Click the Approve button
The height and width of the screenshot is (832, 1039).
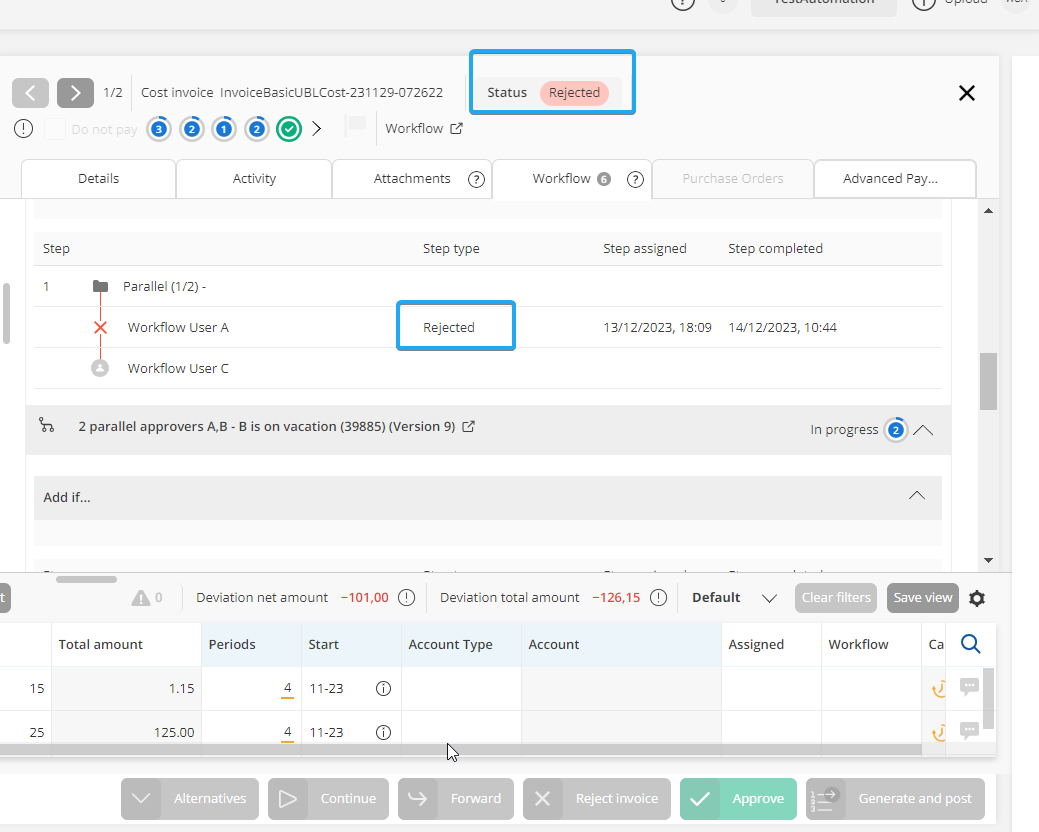[738, 799]
